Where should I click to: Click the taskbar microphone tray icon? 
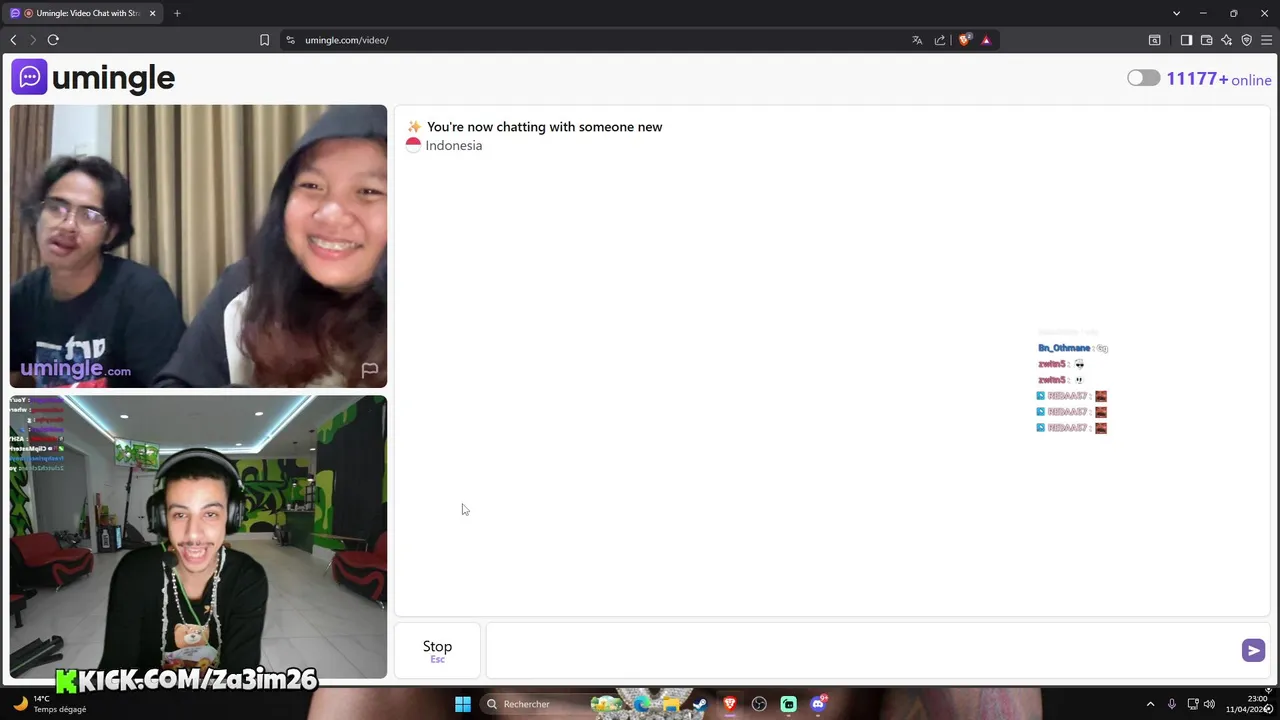[x=1171, y=704]
